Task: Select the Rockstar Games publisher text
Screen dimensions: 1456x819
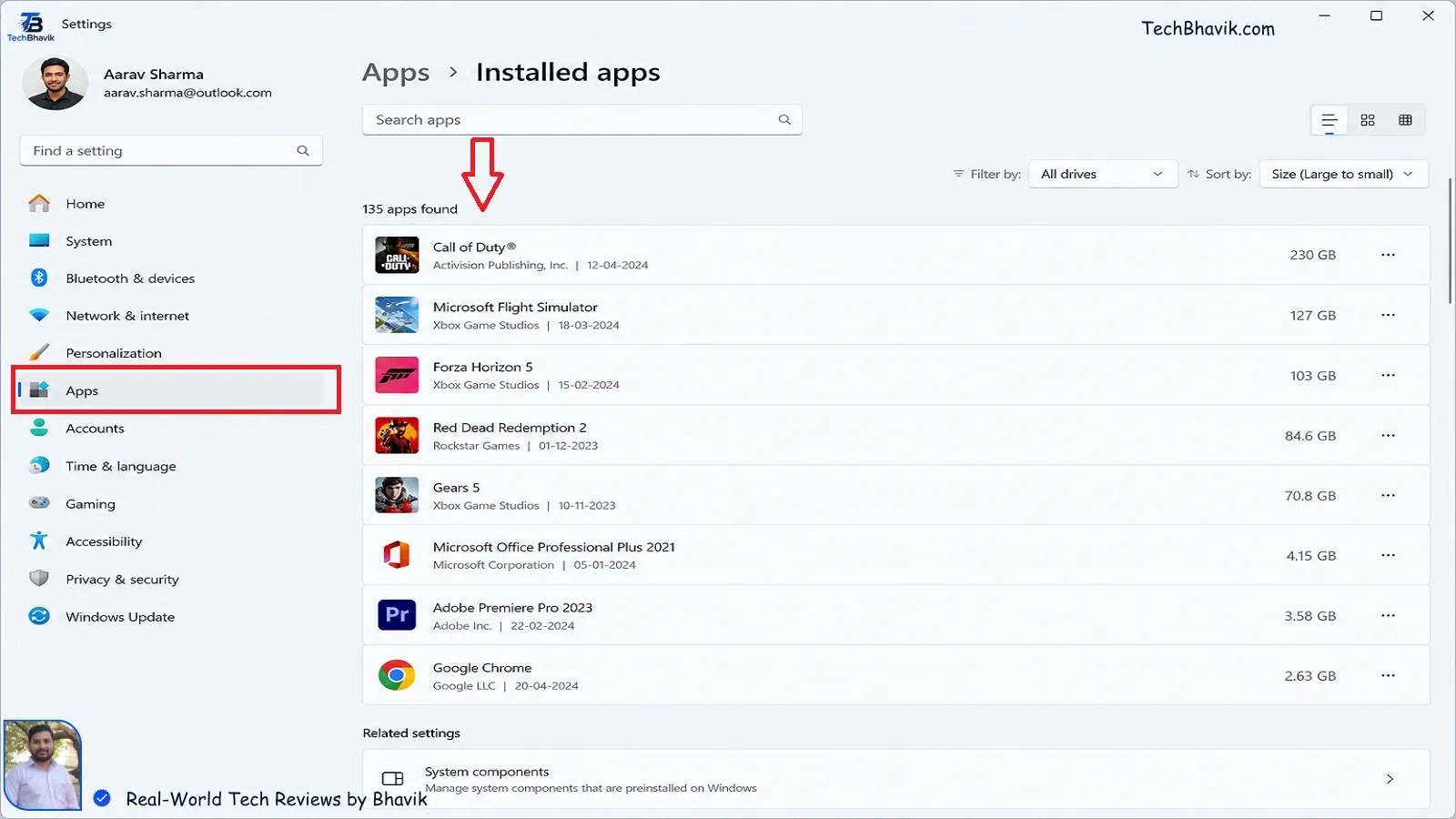Action: coord(476,445)
